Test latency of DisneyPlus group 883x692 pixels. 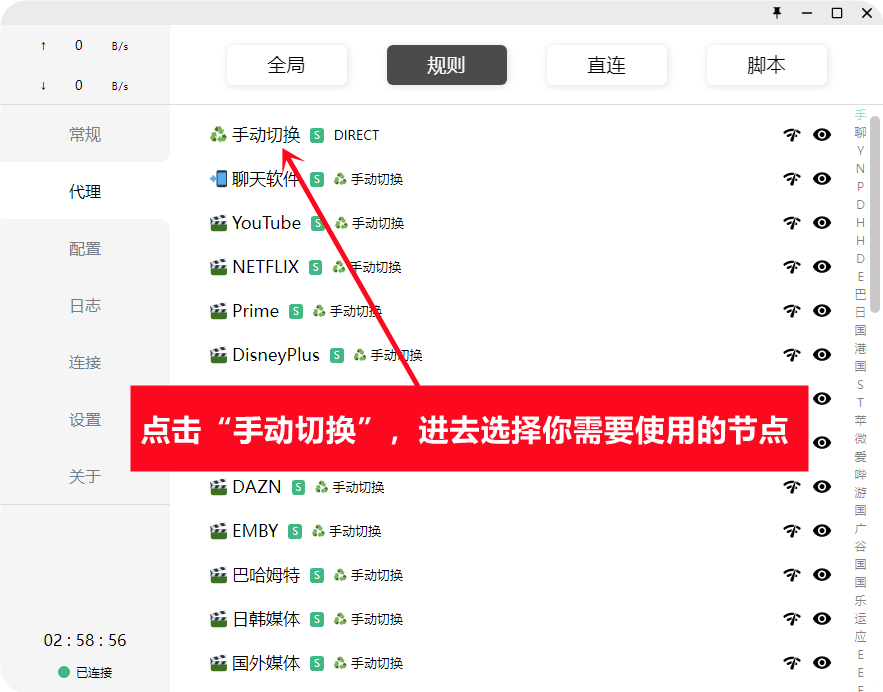tap(792, 355)
